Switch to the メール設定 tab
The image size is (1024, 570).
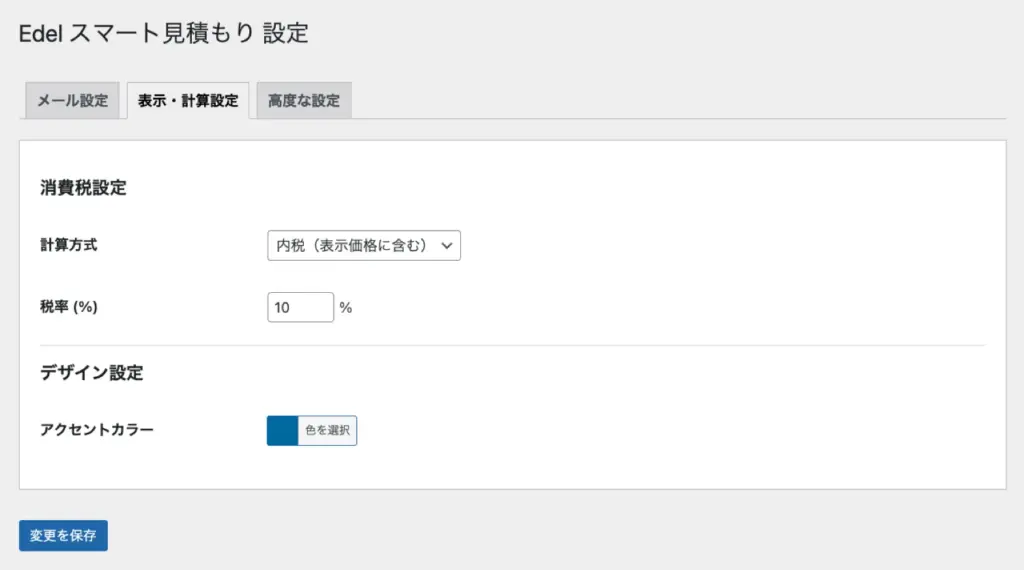[72, 101]
